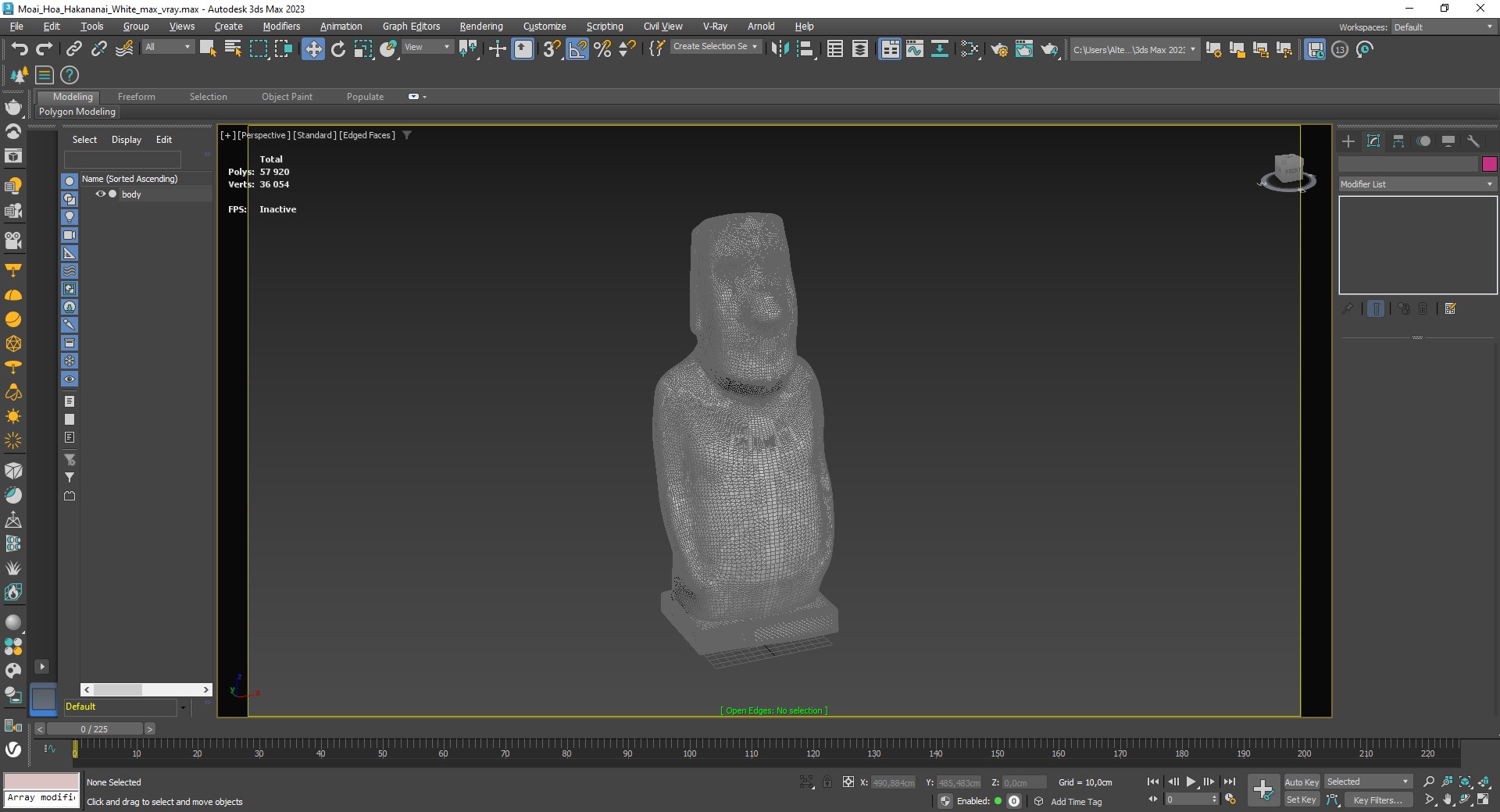Toggle the Percent Snap icon
1500x812 pixels.
tap(602, 49)
